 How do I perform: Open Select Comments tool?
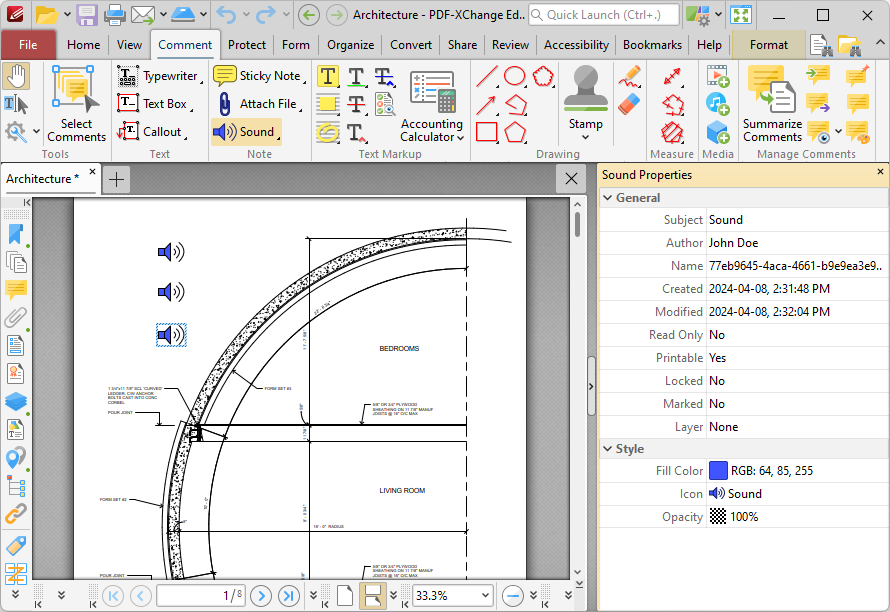coord(76,103)
